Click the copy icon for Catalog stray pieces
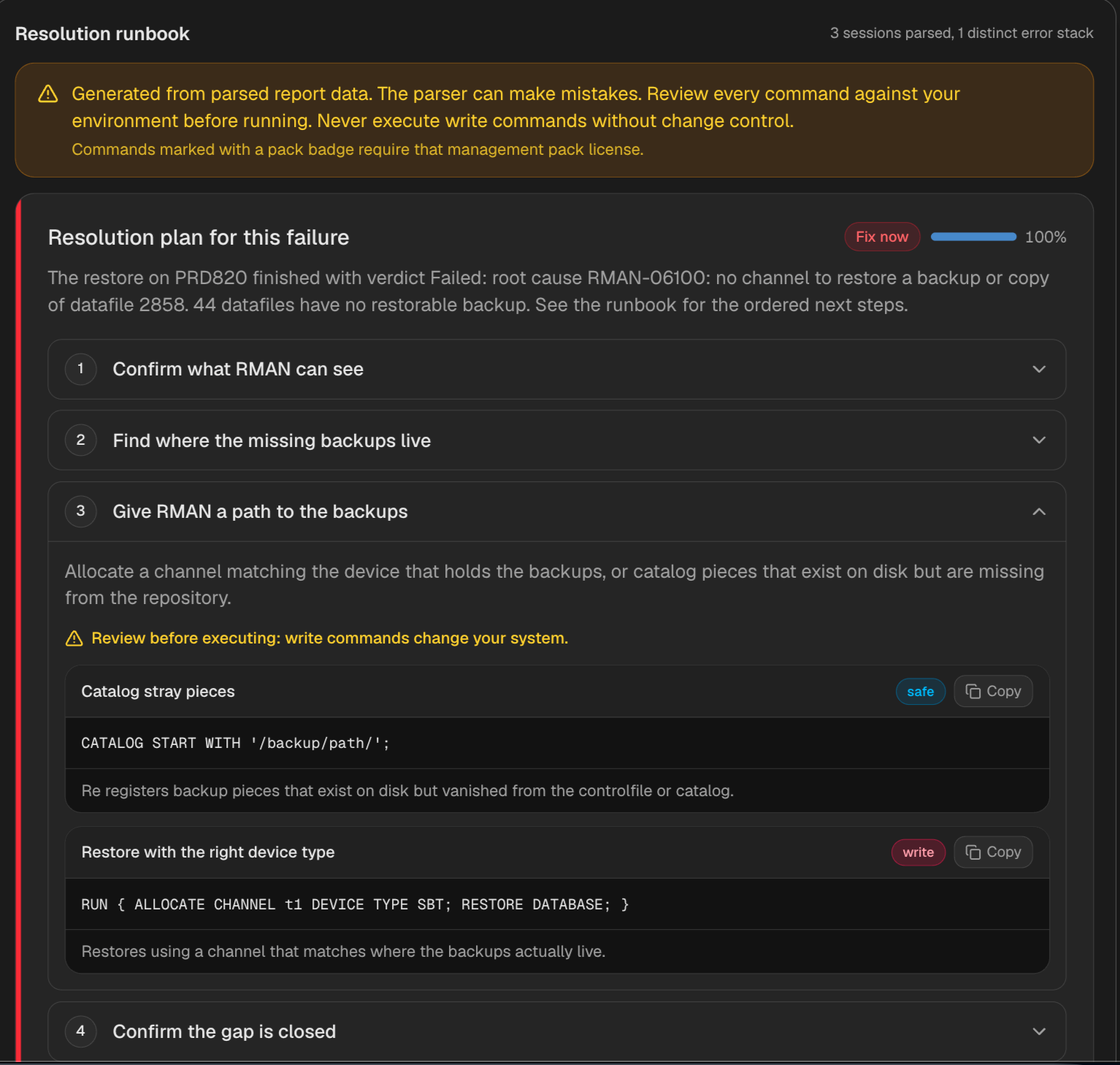Viewport: 1120px width, 1065px height. click(973, 691)
